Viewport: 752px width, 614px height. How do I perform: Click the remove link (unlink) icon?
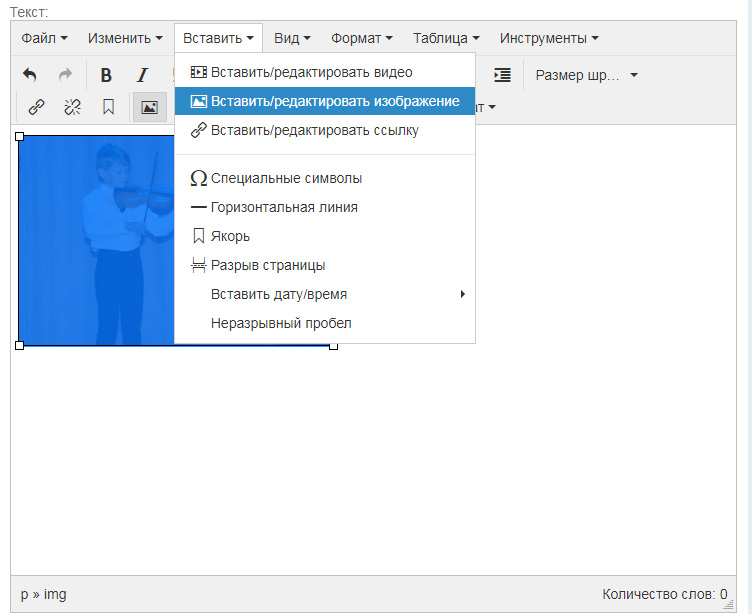pyautogui.click(x=72, y=106)
